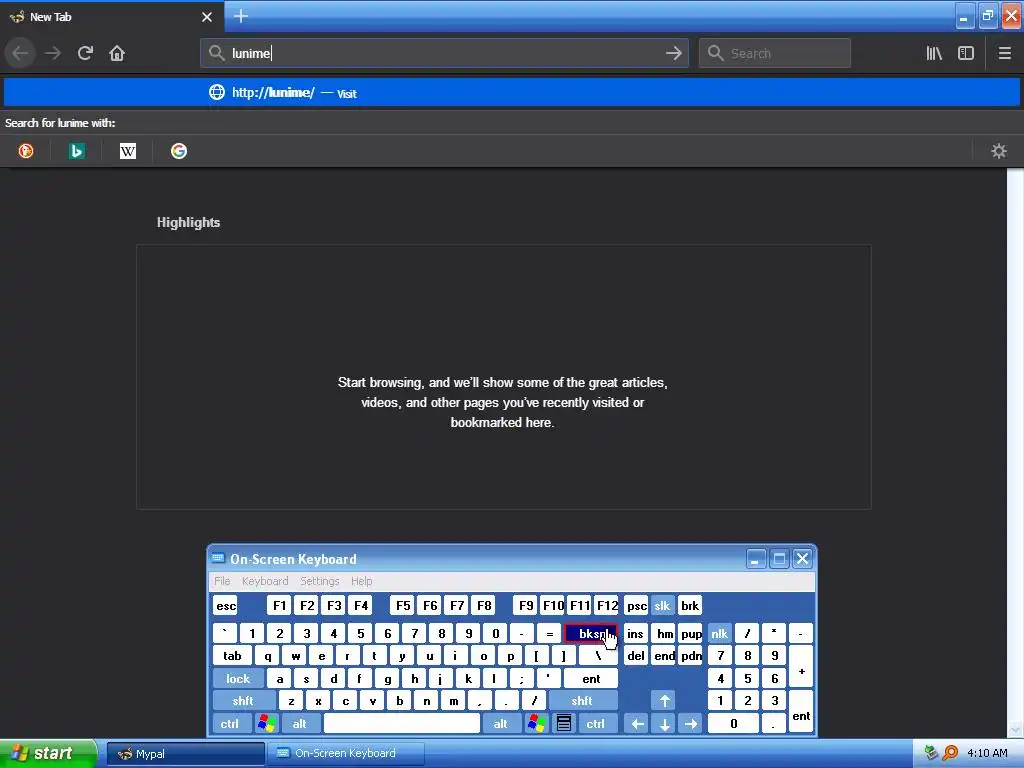Click the up arrow key on keyboard
This screenshot has width=1024, height=768.
(x=664, y=701)
